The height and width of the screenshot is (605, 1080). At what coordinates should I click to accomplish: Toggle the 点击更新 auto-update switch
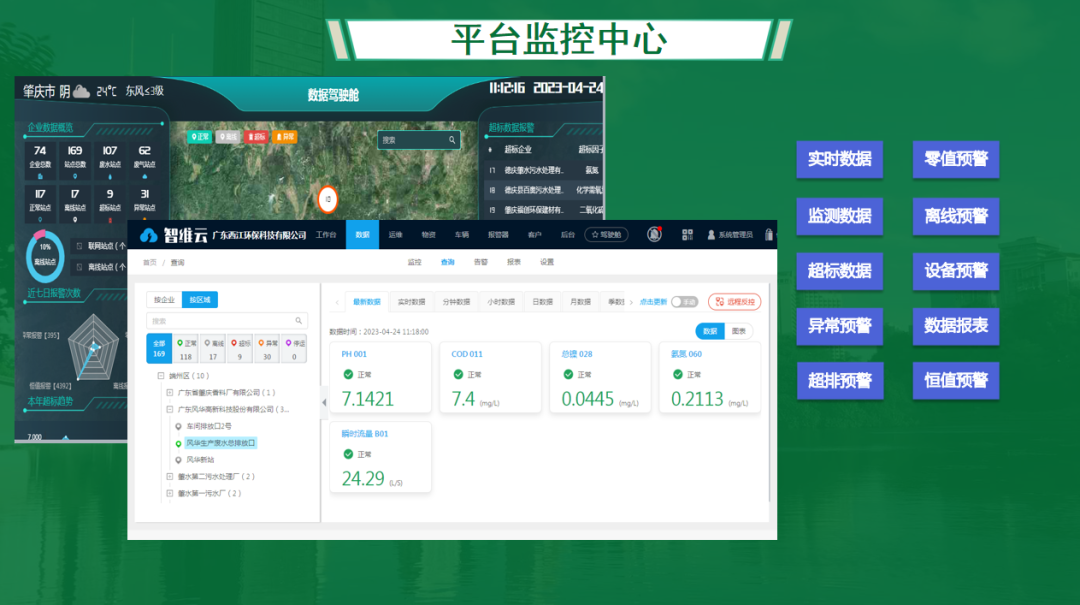(x=684, y=301)
